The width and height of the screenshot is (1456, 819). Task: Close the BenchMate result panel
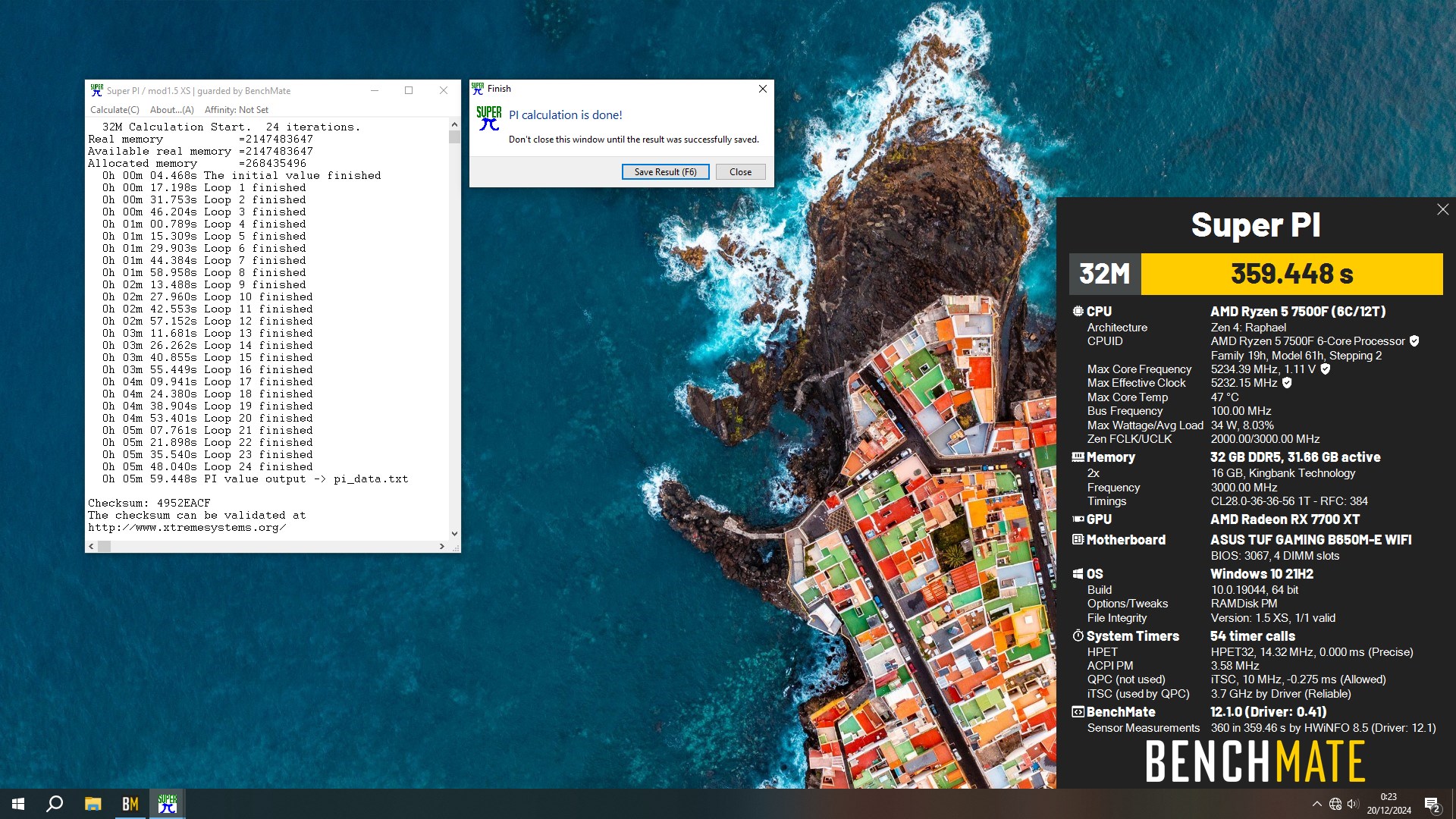click(1442, 209)
